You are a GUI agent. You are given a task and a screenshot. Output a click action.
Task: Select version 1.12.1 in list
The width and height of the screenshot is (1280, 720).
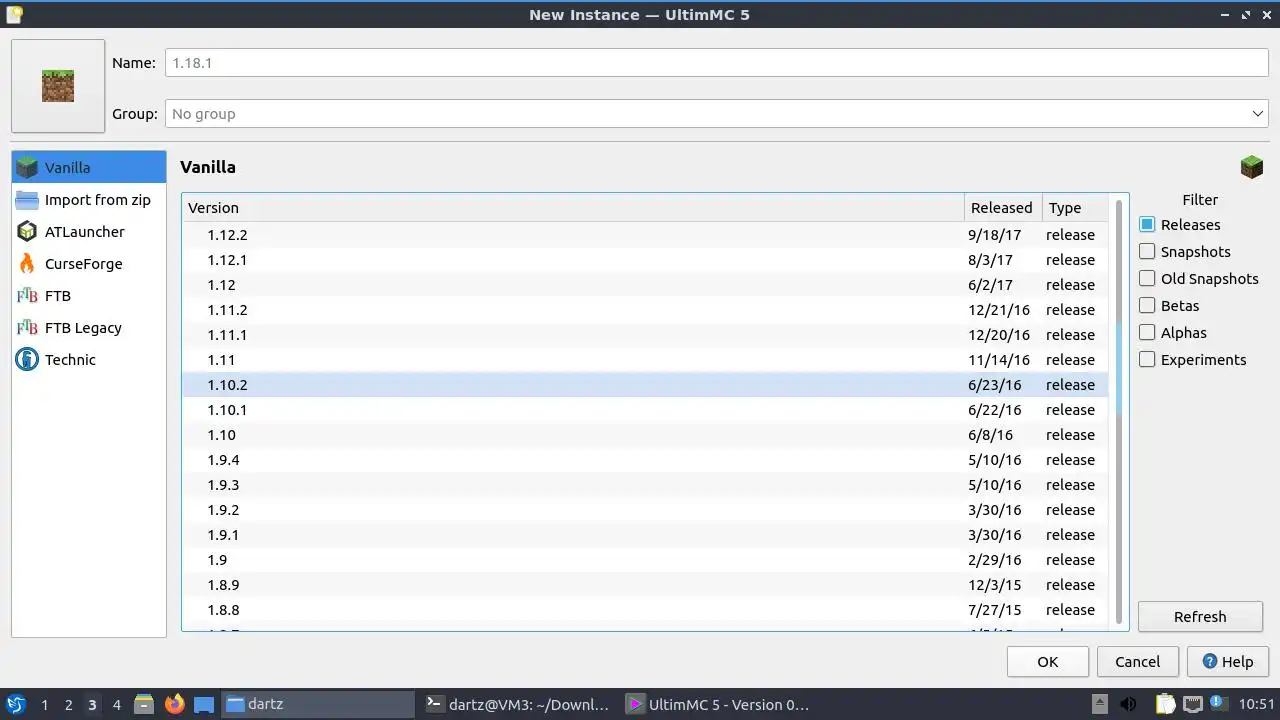tap(645, 260)
